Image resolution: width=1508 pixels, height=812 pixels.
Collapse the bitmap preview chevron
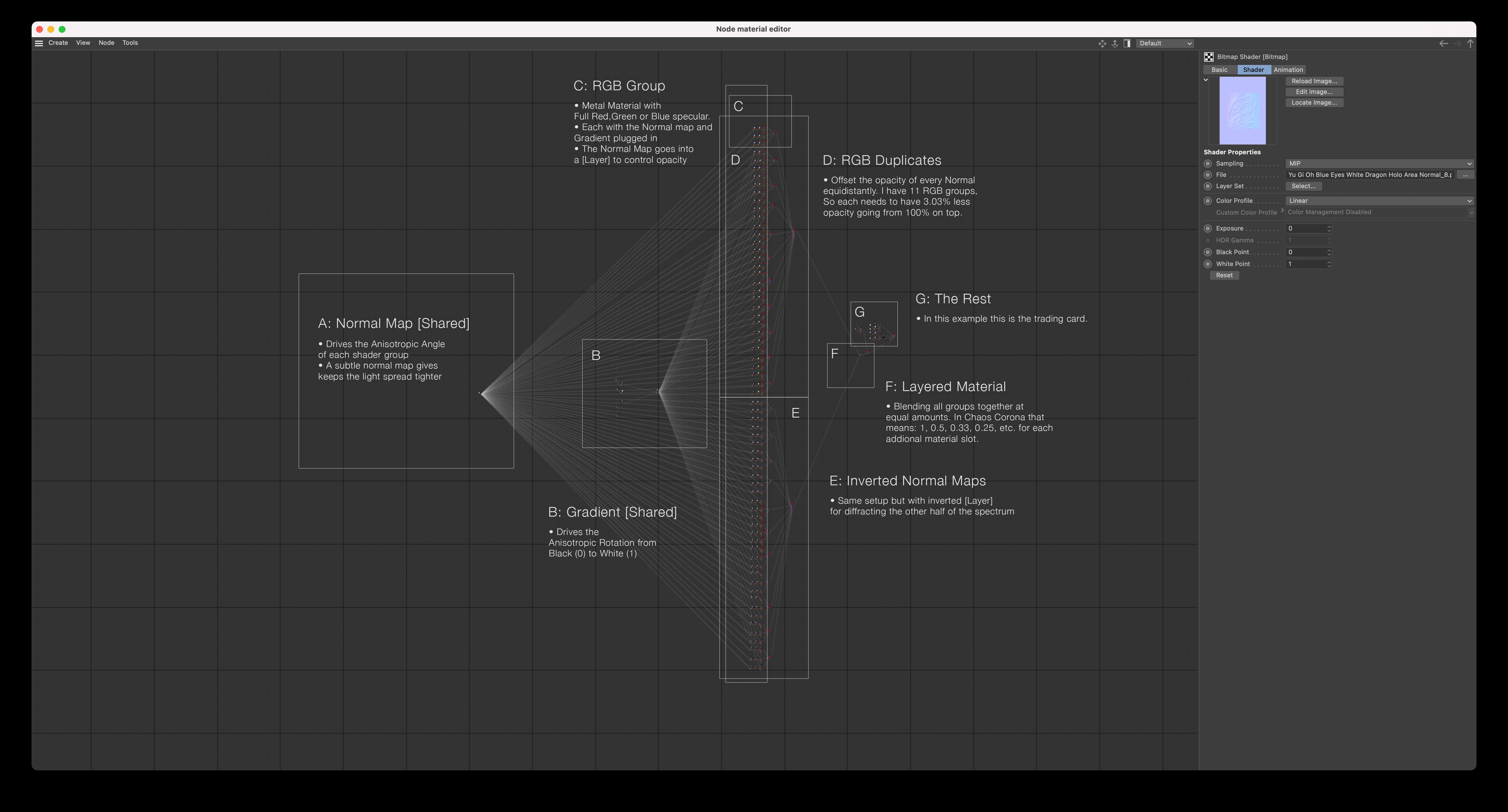click(1206, 80)
